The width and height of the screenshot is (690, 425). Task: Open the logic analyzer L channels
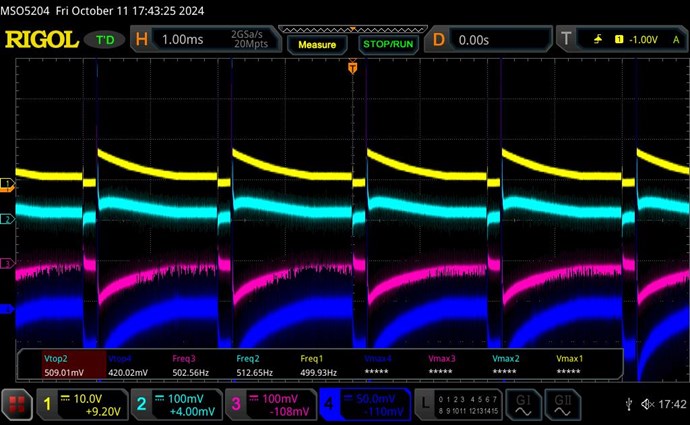[459, 405]
